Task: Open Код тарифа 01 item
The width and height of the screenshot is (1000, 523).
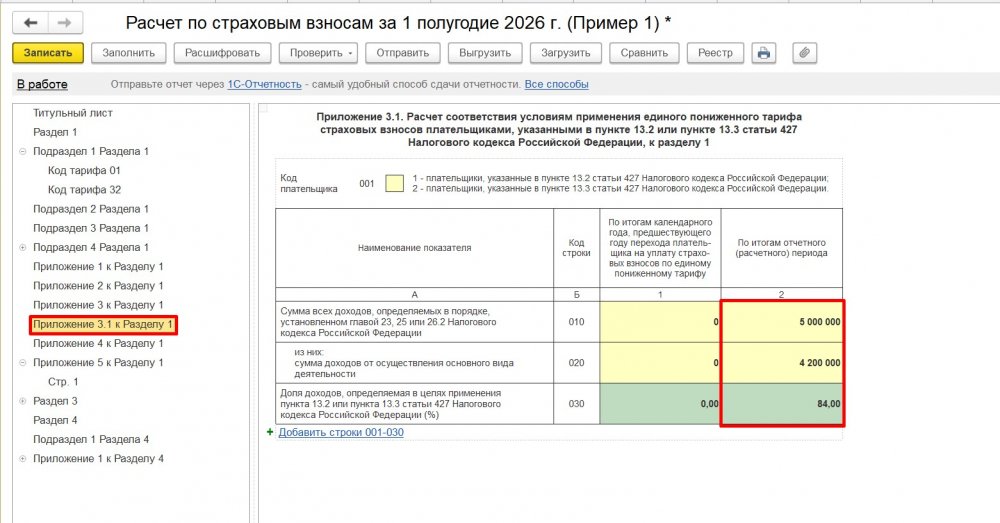Action: pos(84,170)
